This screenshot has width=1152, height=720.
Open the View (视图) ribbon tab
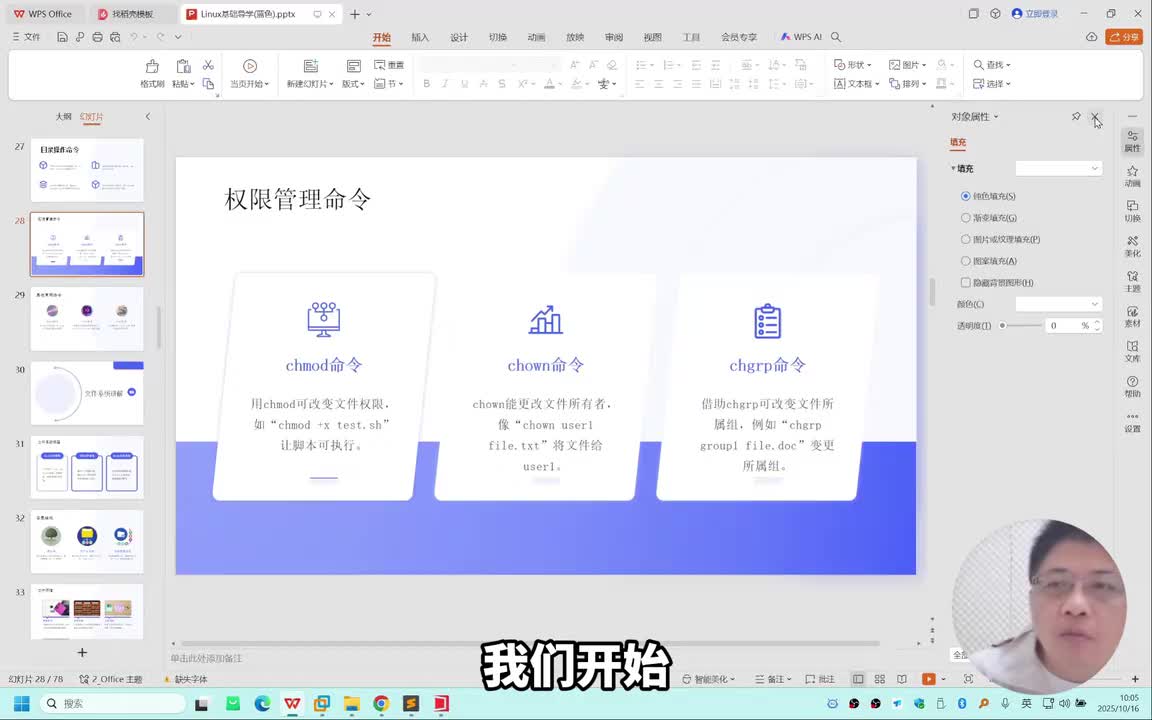pos(652,37)
